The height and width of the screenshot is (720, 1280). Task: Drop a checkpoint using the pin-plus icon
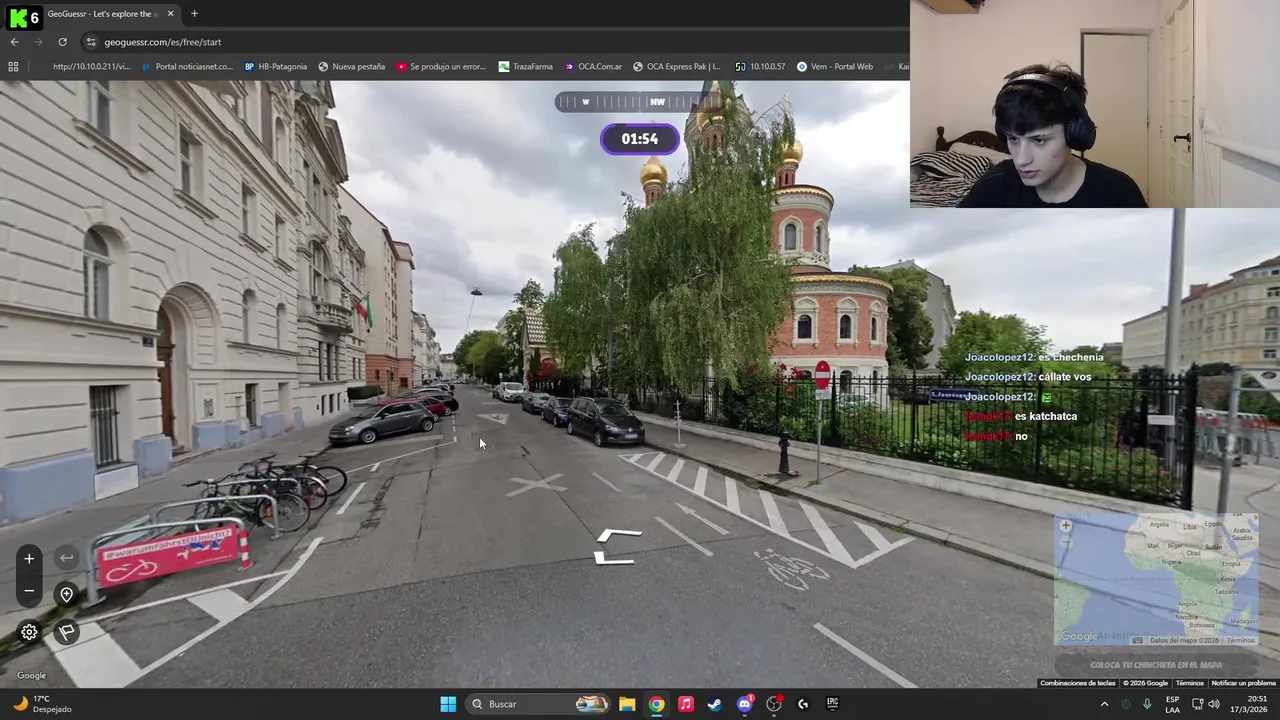tap(66, 595)
